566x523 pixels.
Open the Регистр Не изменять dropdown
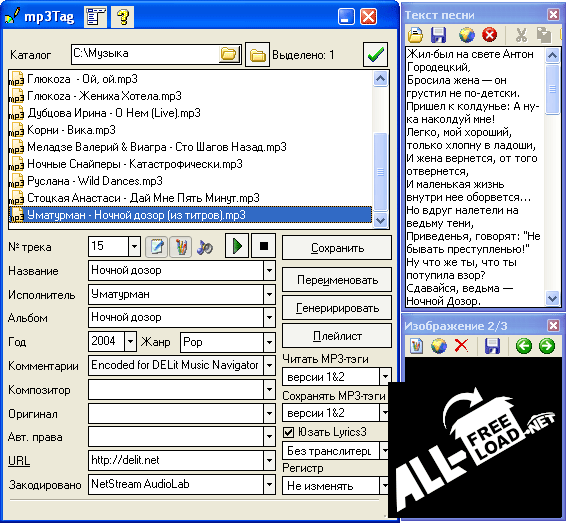(x=384, y=485)
